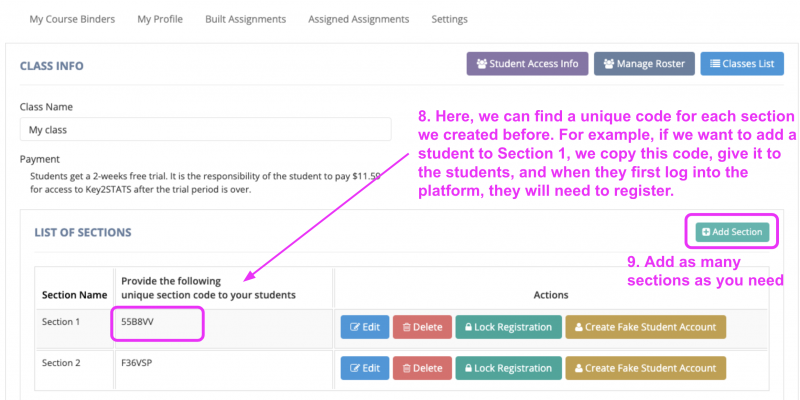This screenshot has height=400, width=800.
Task: Create Fake Student Account for Section 1
Action: 645,327
